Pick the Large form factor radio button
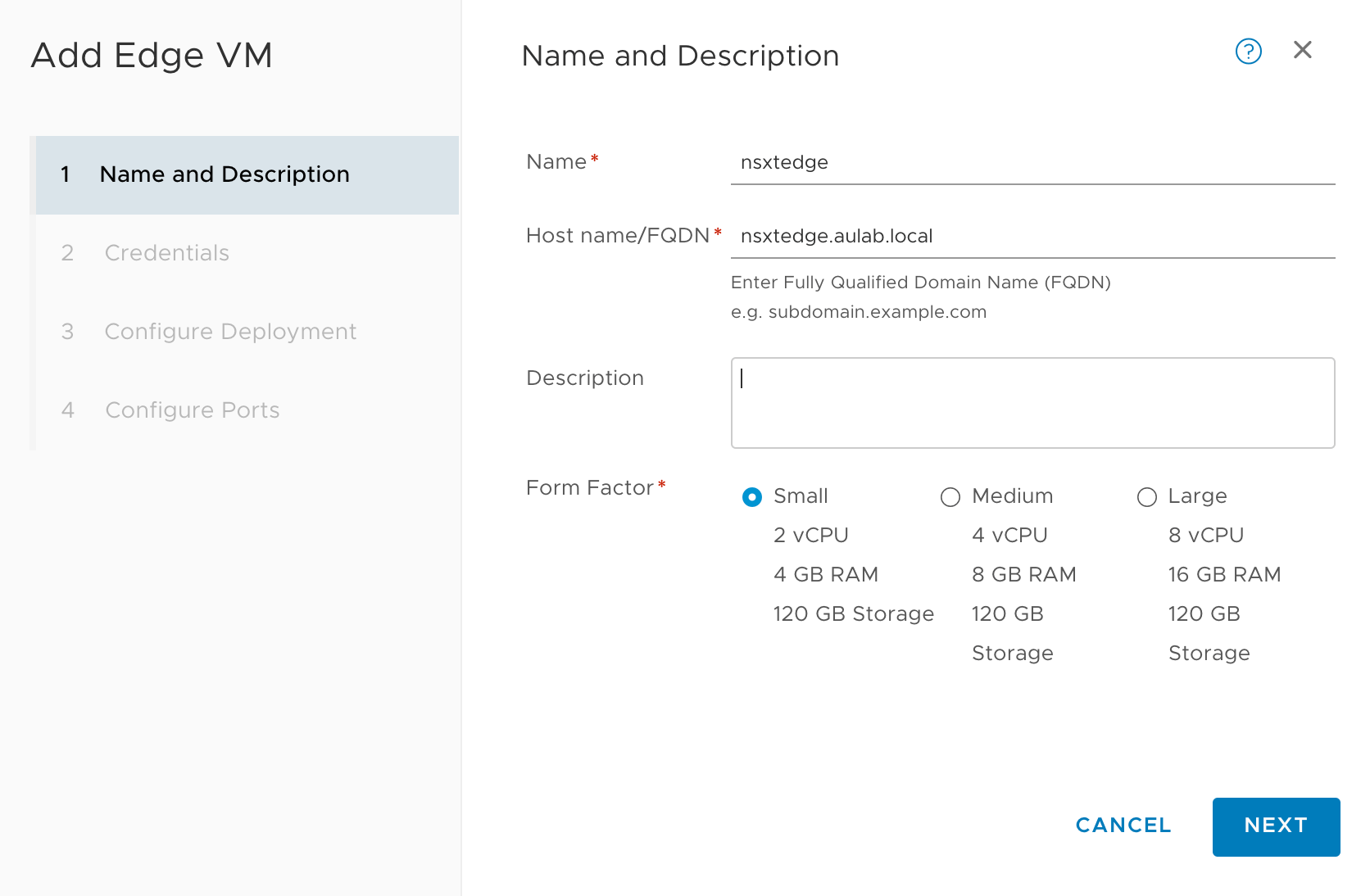 pyautogui.click(x=1146, y=497)
